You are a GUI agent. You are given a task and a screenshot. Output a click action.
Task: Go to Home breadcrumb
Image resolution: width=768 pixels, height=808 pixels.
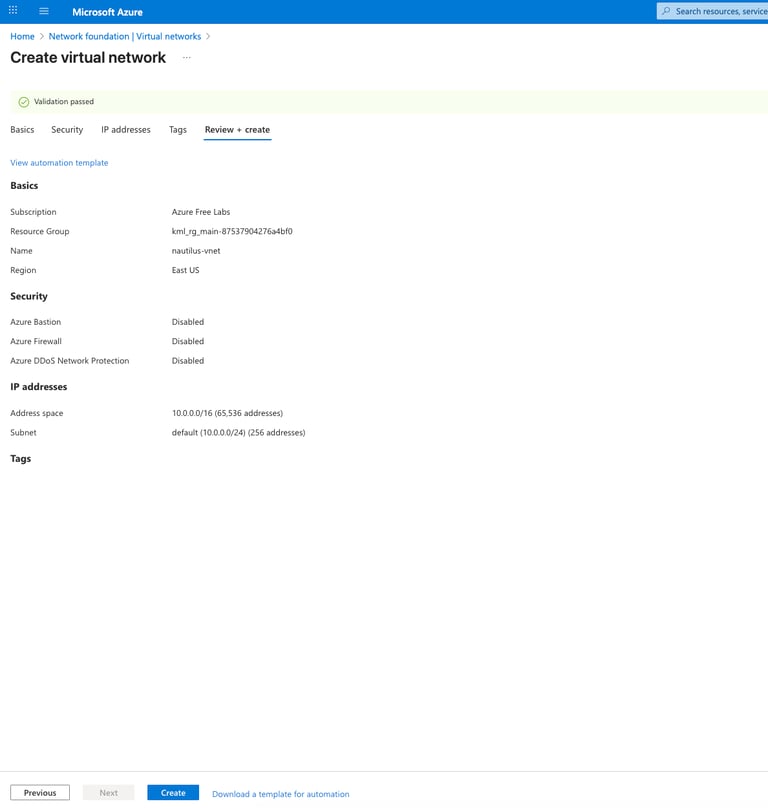pyautogui.click(x=22, y=37)
